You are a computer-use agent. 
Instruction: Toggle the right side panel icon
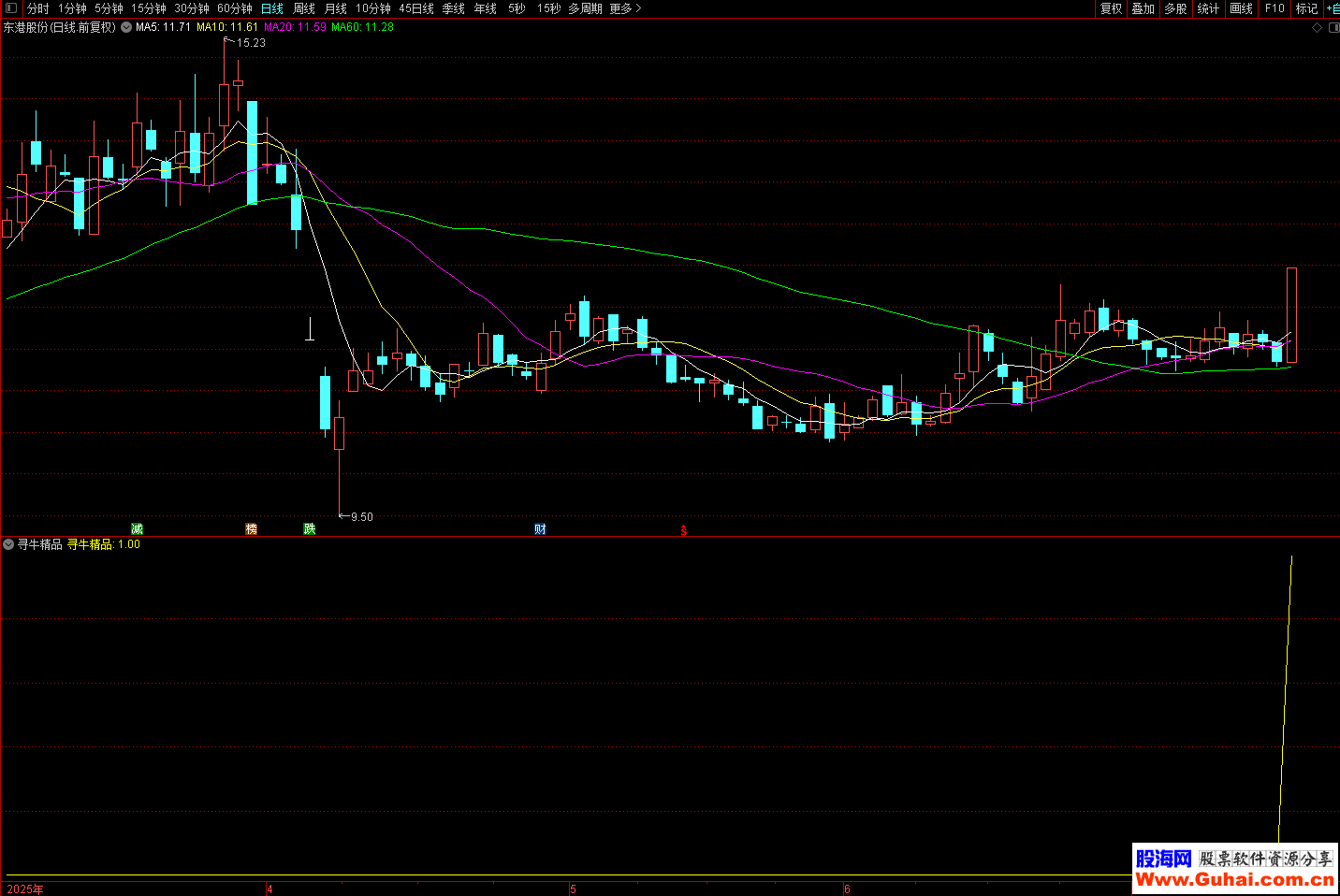(1333, 28)
